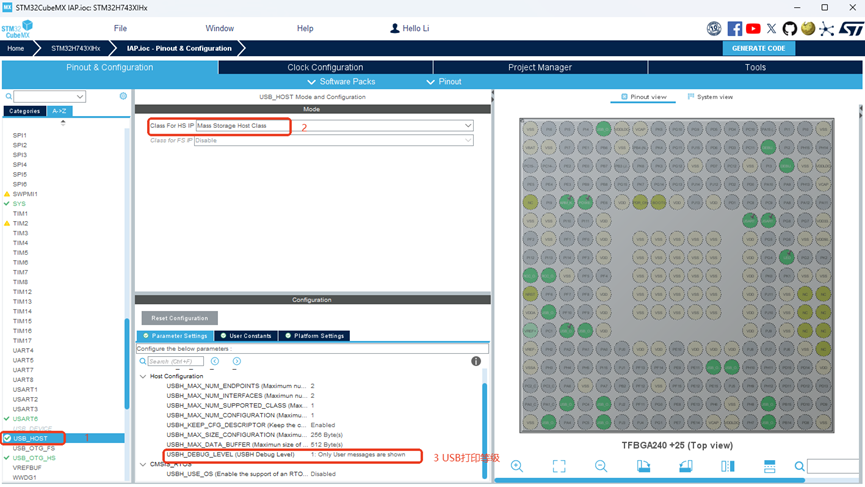Open the Parameter Settings tab

(x=175, y=335)
